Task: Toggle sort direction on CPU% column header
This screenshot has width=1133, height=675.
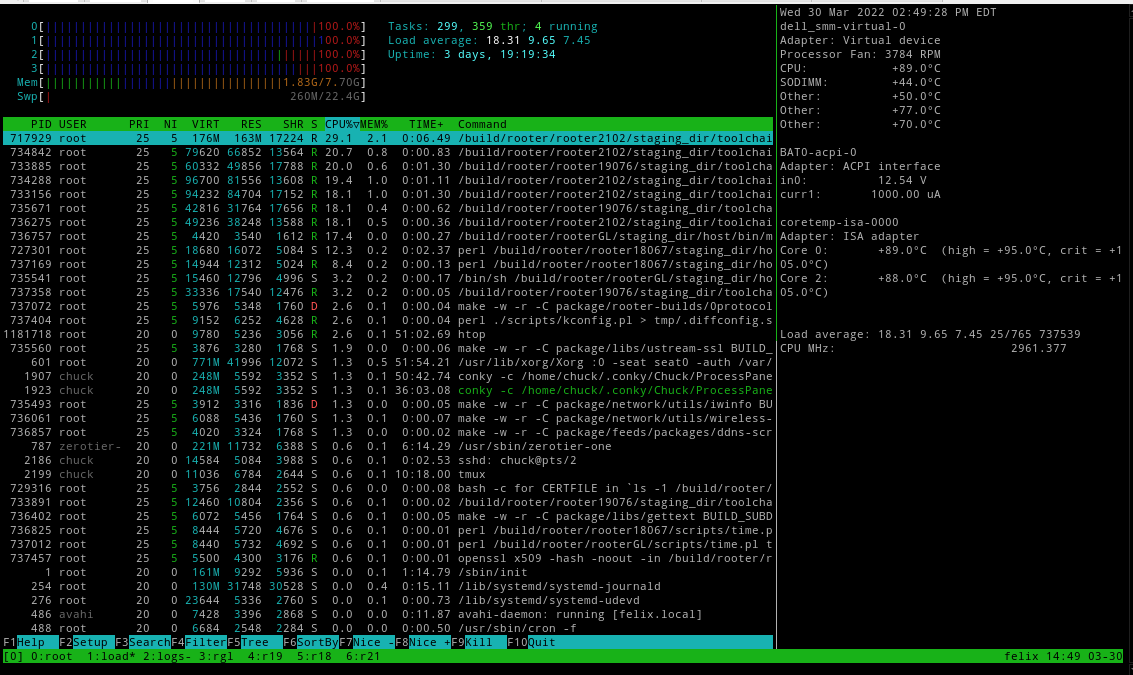Action: pyautogui.click(x=341, y=124)
